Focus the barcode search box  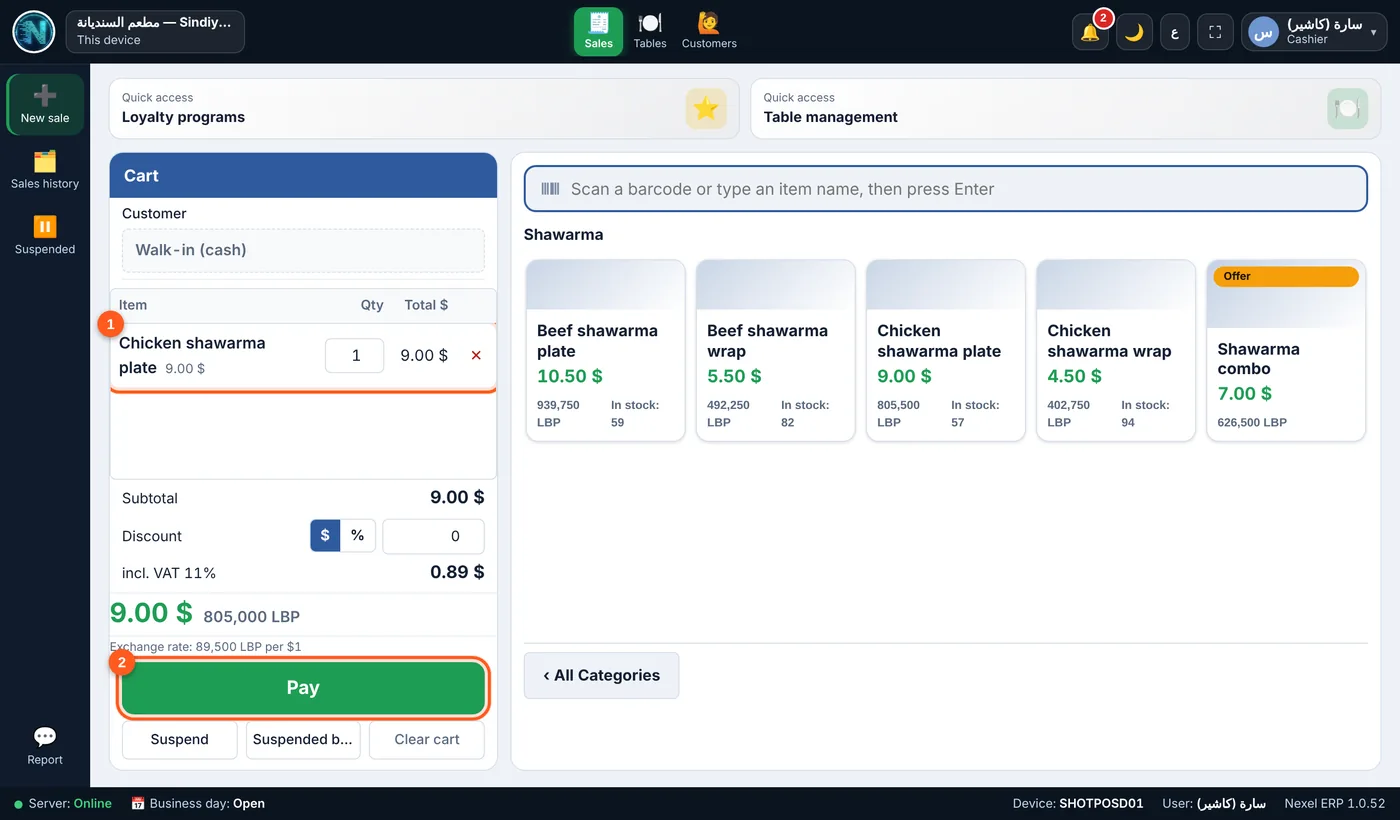946,189
